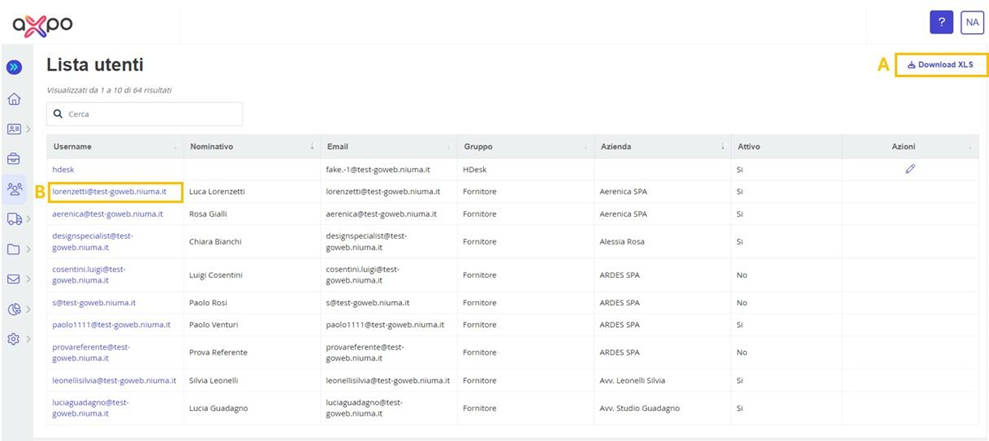Open the envelope mail sidebar icon

(x=14, y=279)
